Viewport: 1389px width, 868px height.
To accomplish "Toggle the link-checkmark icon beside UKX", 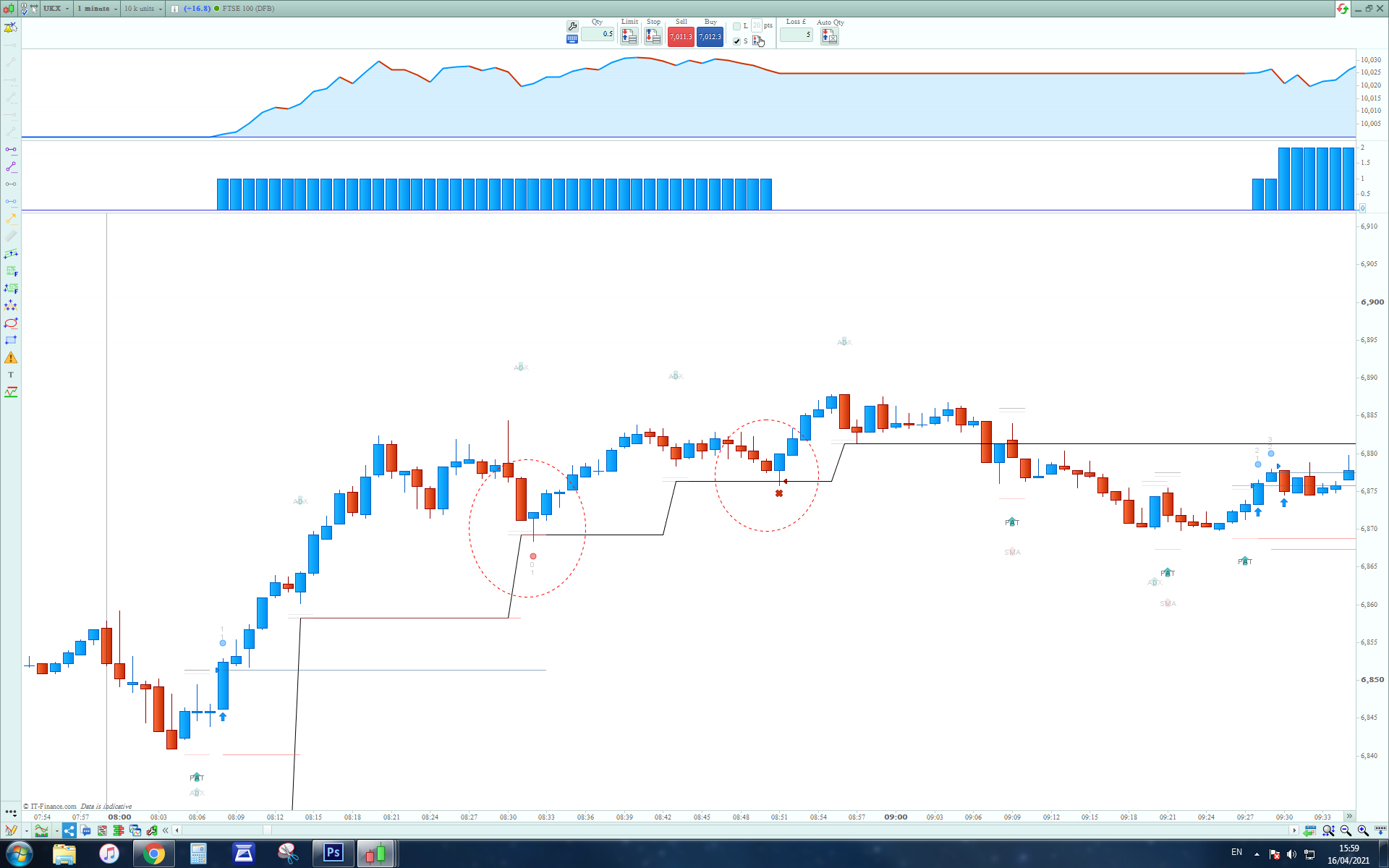I will click(25, 9).
